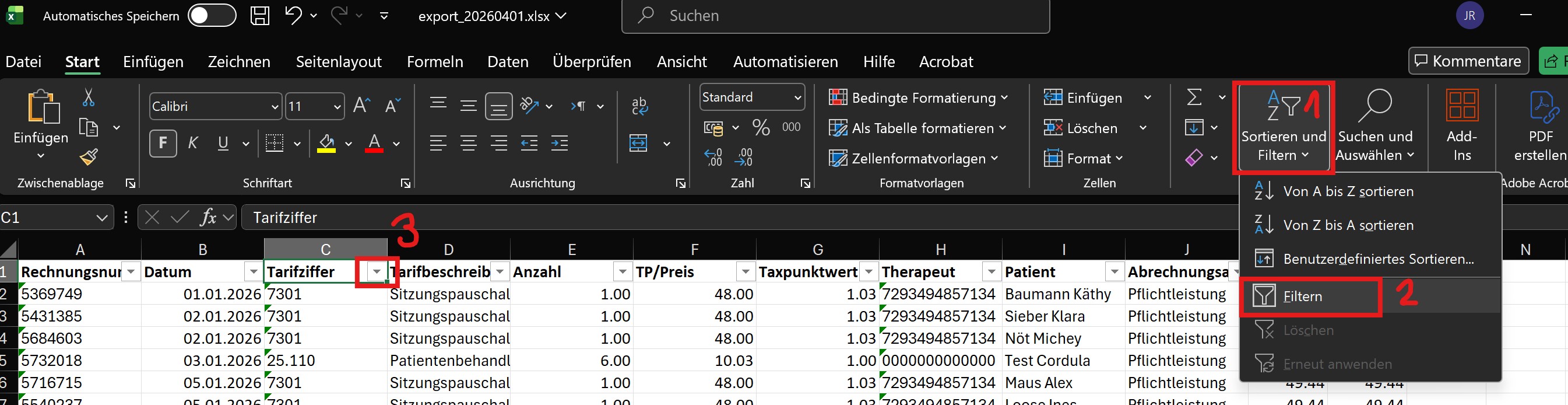Click the Format Painter brush icon
The image size is (1568, 405).
coord(89,158)
